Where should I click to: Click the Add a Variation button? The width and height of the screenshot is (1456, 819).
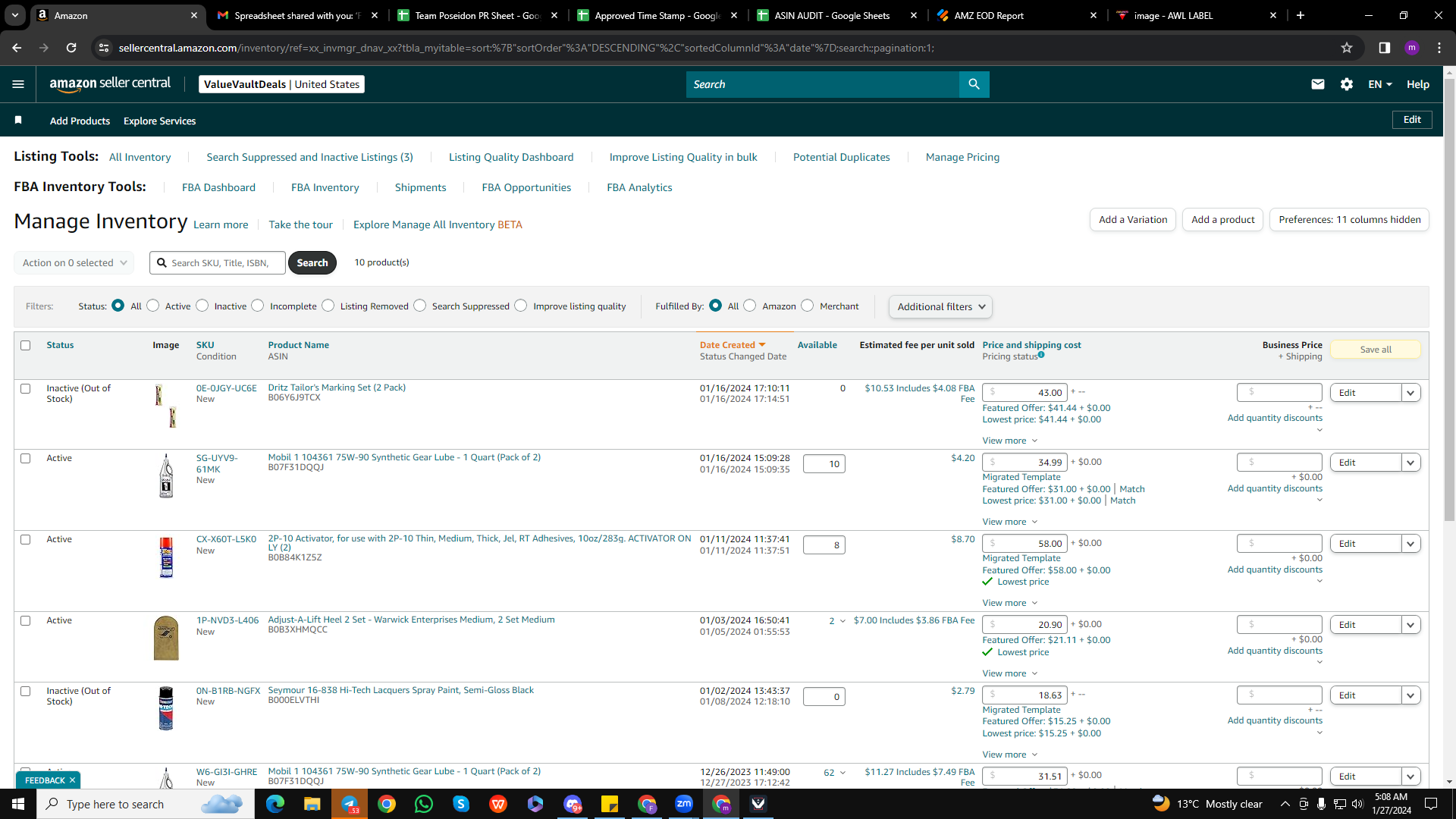click(x=1133, y=220)
